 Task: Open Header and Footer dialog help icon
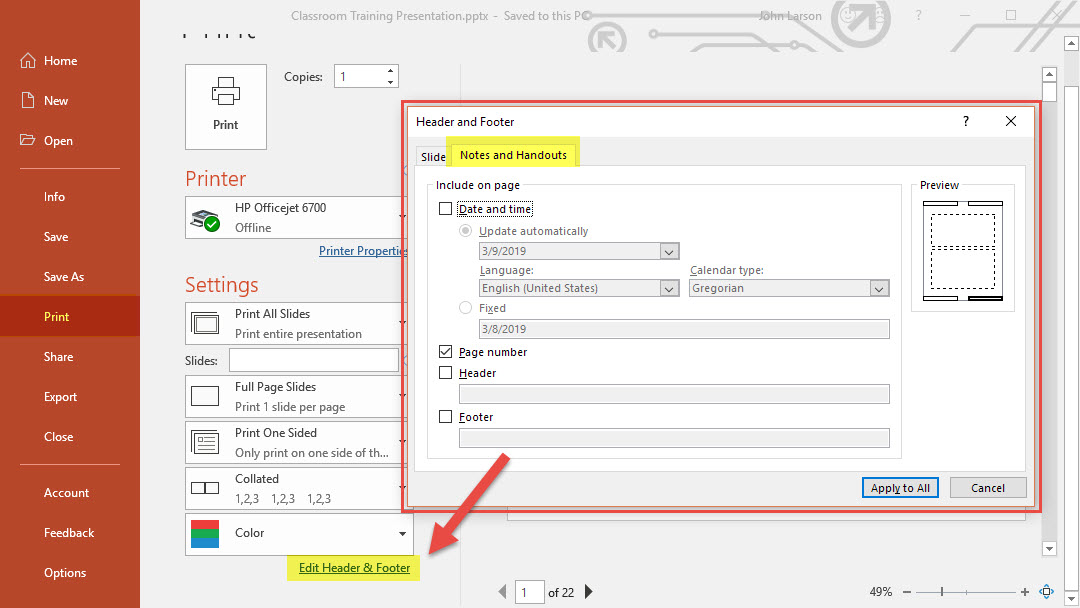(965, 121)
